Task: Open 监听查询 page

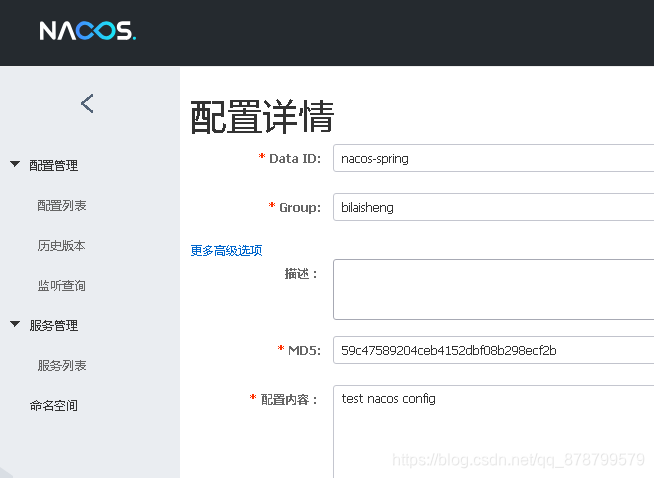Action: (61, 286)
